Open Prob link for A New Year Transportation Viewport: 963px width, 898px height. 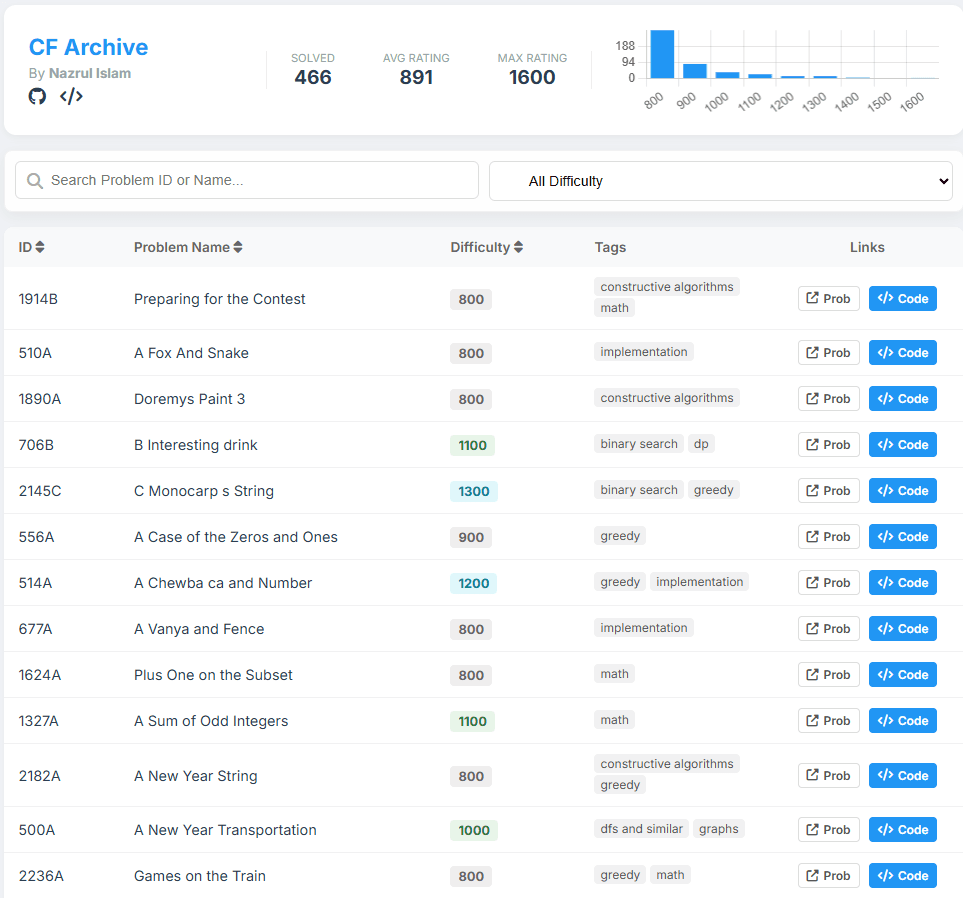point(828,830)
